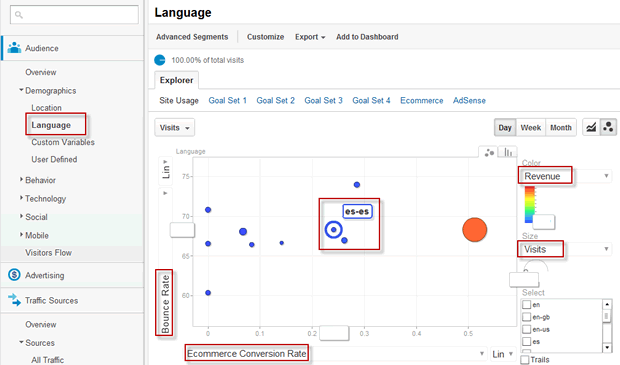Open the Custom Variables report
Image resolution: width=620 pixels, height=365 pixels.
click(63, 142)
